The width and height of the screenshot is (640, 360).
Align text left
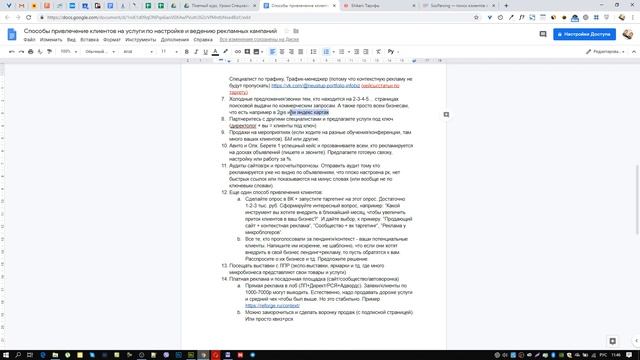click(x=272, y=52)
